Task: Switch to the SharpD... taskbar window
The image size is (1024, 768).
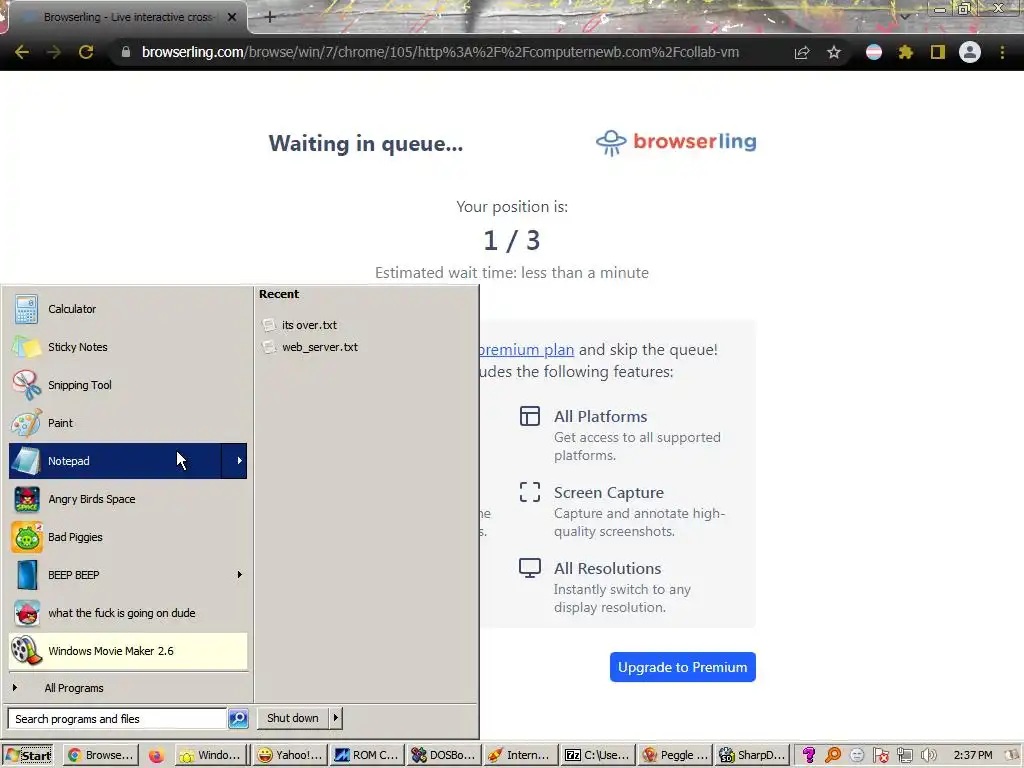Action: pyautogui.click(x=752, y=755)
